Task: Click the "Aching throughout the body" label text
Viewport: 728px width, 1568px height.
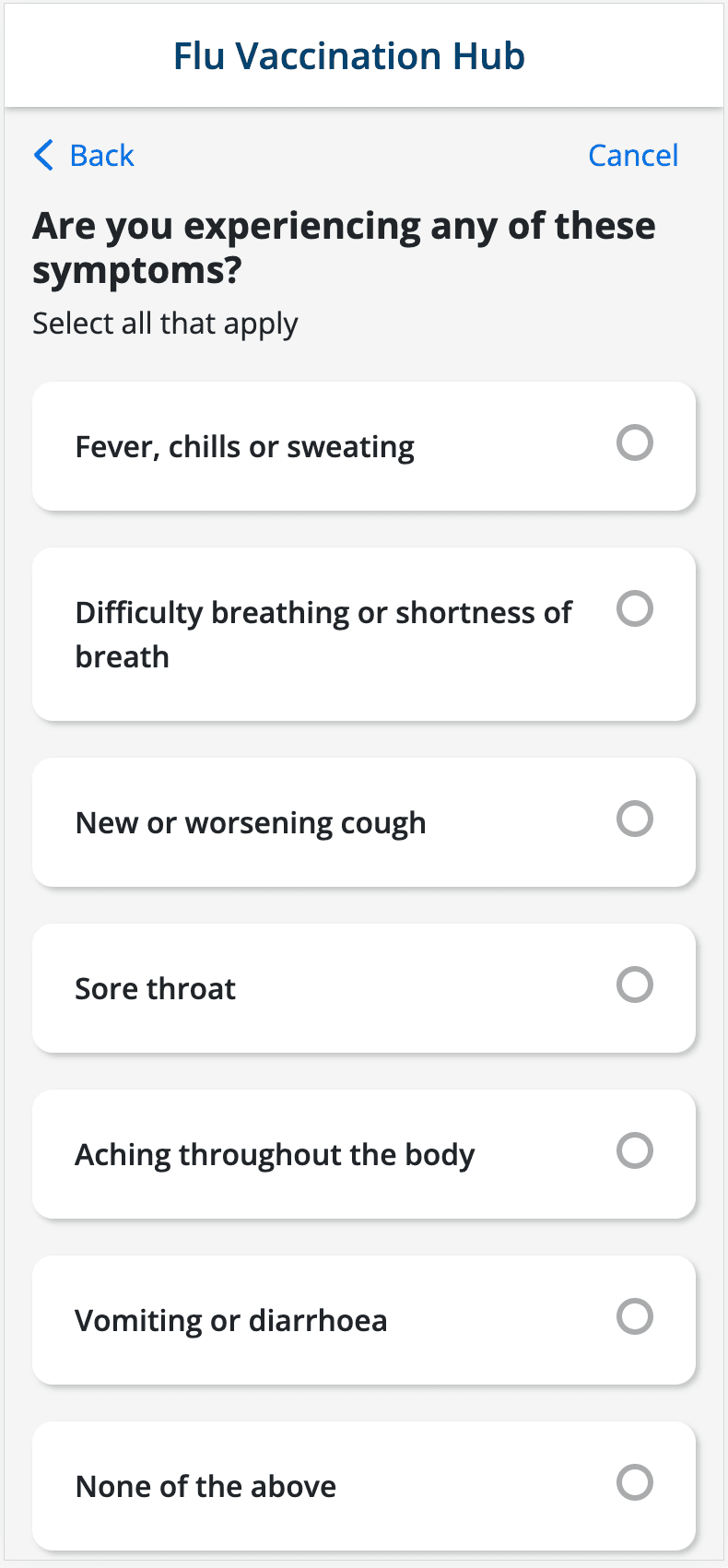Action: 275,1155
